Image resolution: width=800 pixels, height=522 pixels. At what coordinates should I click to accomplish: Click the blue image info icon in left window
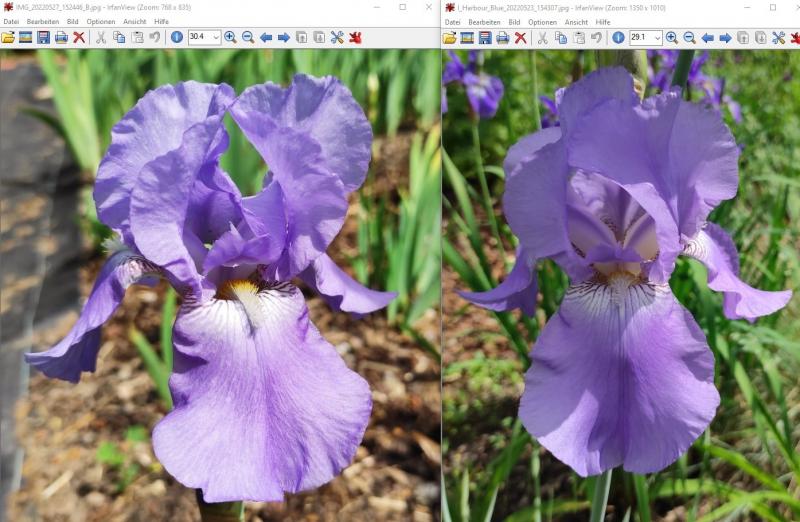176,37
